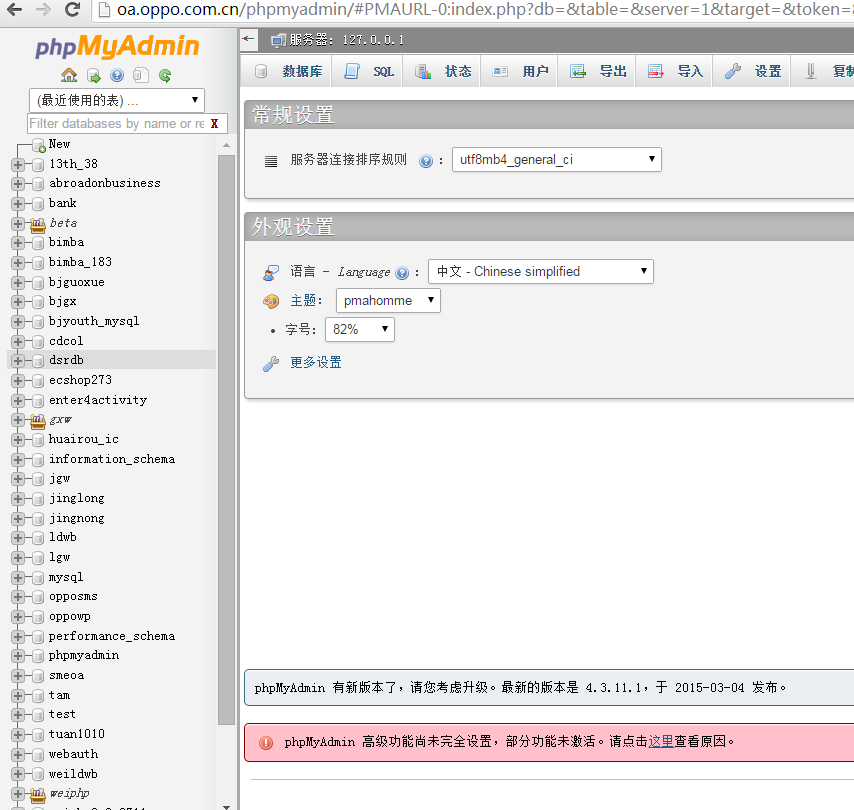This screenshot has height=810, width=854.
Task: Click the list icon beside 服务器连接排序规则
Action: coord(271,161)
